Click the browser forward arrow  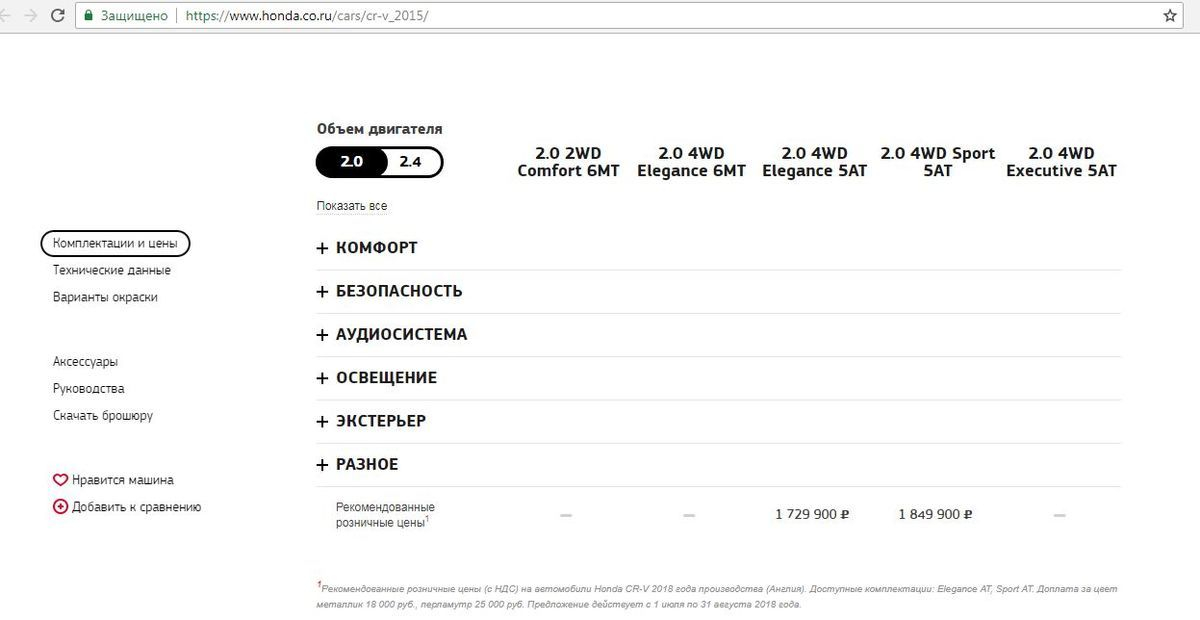(31, 16)
